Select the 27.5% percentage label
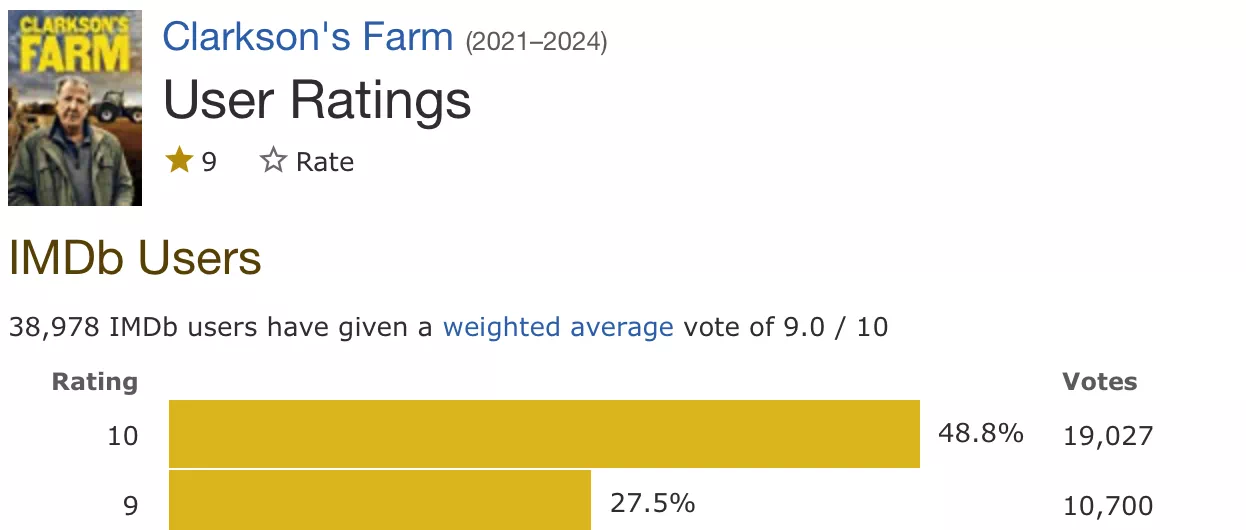The image size is (1246, 530). coord(652,502)
